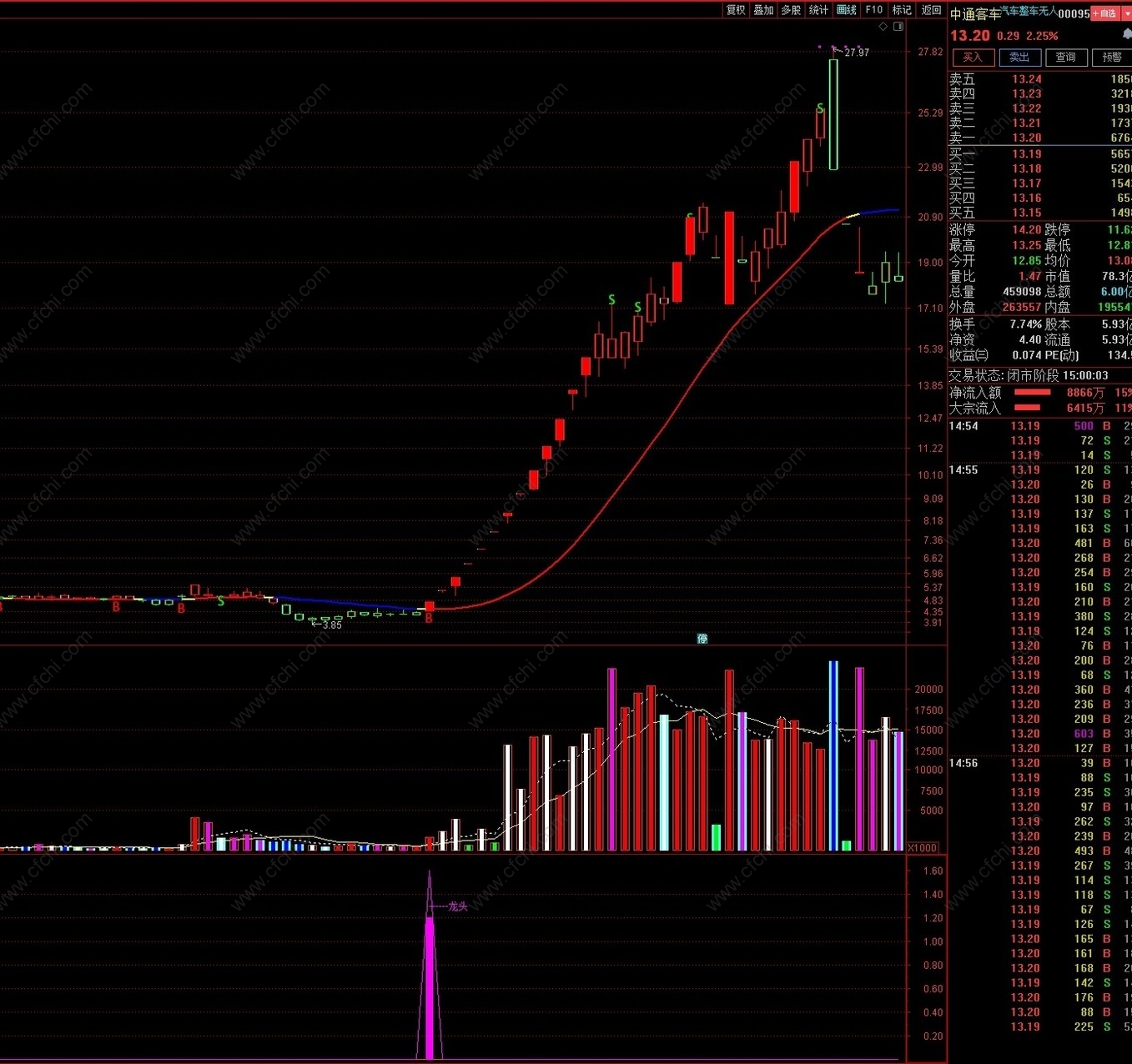The image size is (1132, 1064).
Task: Open the 多股 multi-stock view
Action: point(791,10)
